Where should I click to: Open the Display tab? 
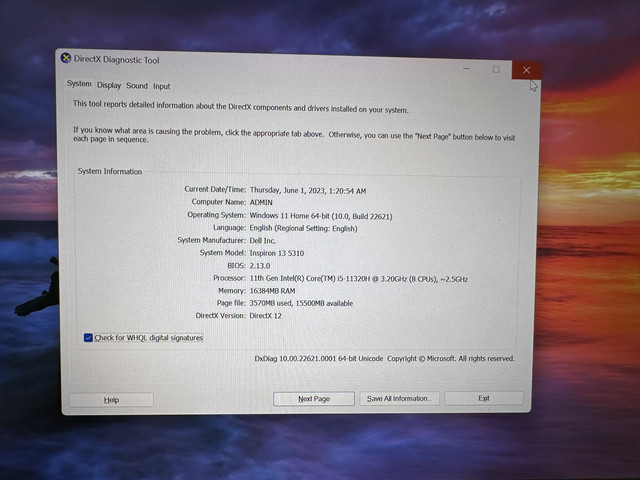click(109, 85)
